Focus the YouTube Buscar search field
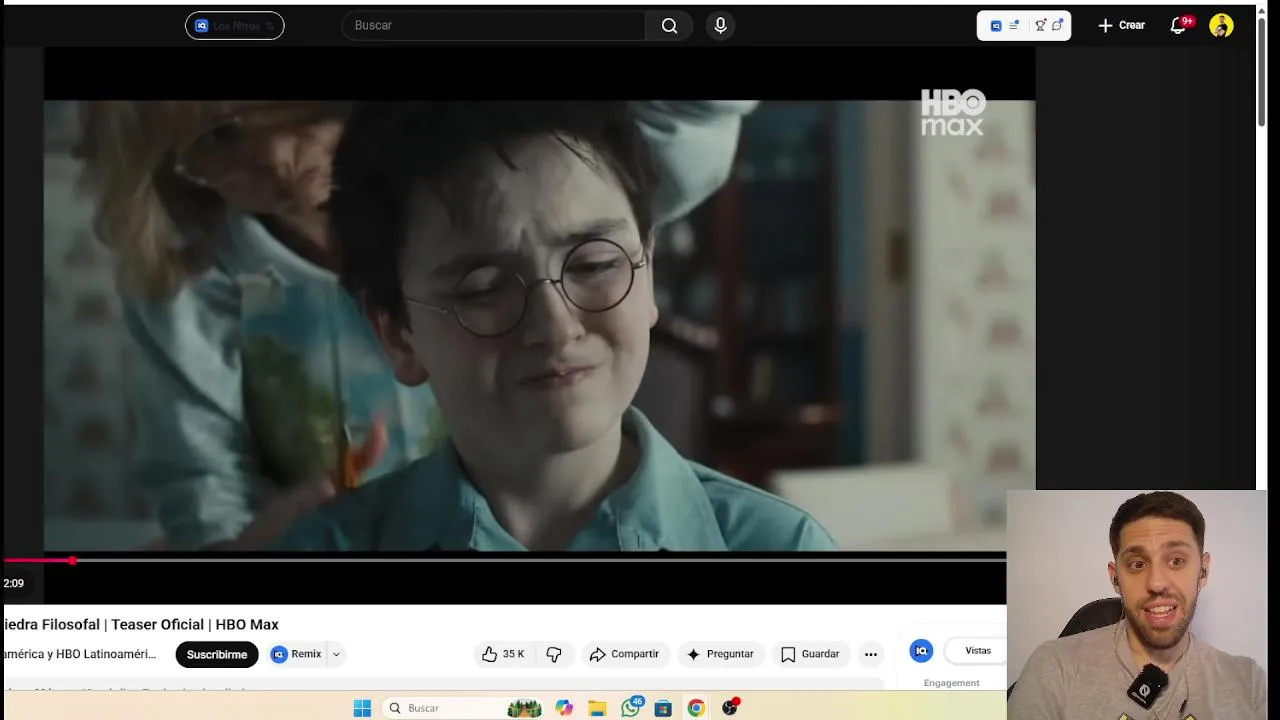 [494, 26]
